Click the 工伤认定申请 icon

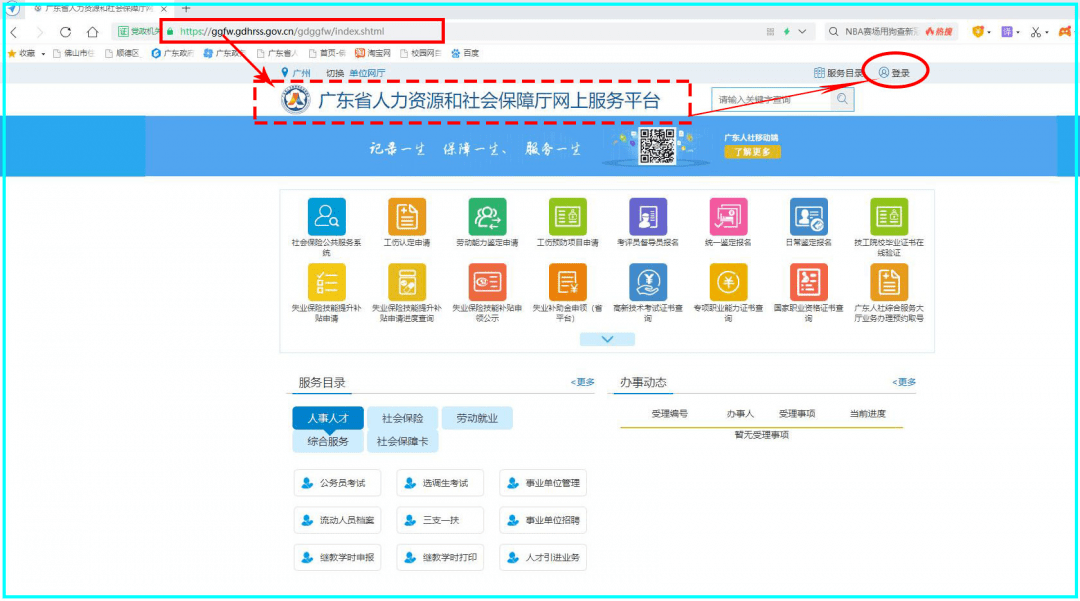point(407,217)
